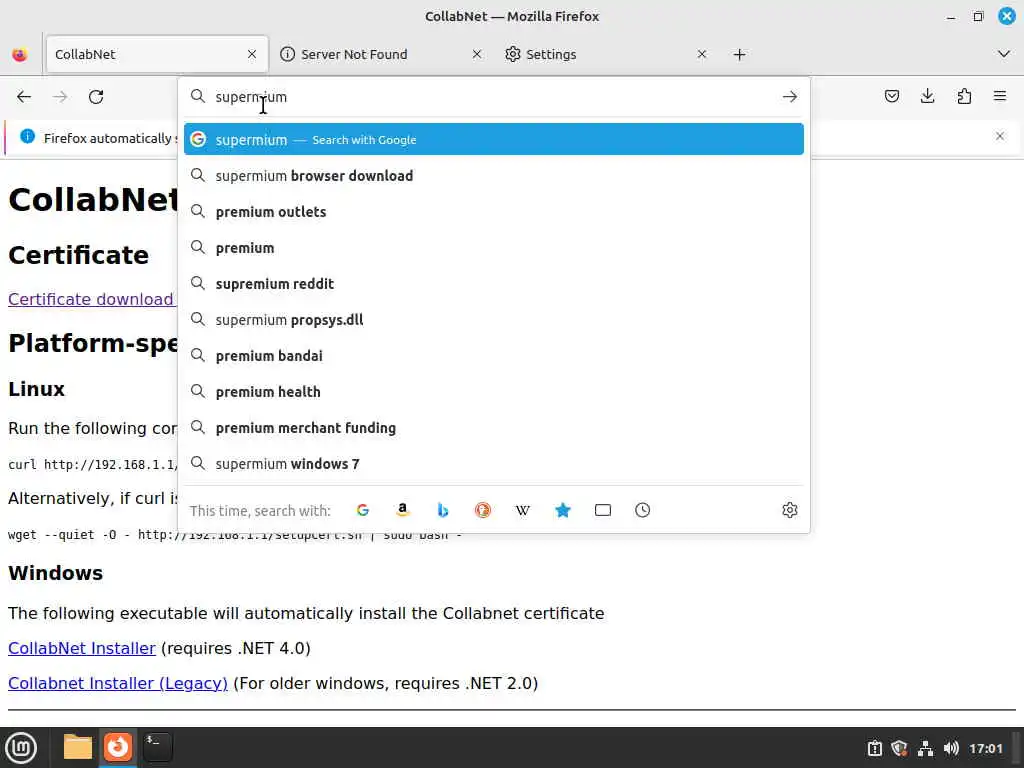Dismiss the Firefox automatically notification bar
The width and height of the screenshot is (1024, 768).
1000,136
